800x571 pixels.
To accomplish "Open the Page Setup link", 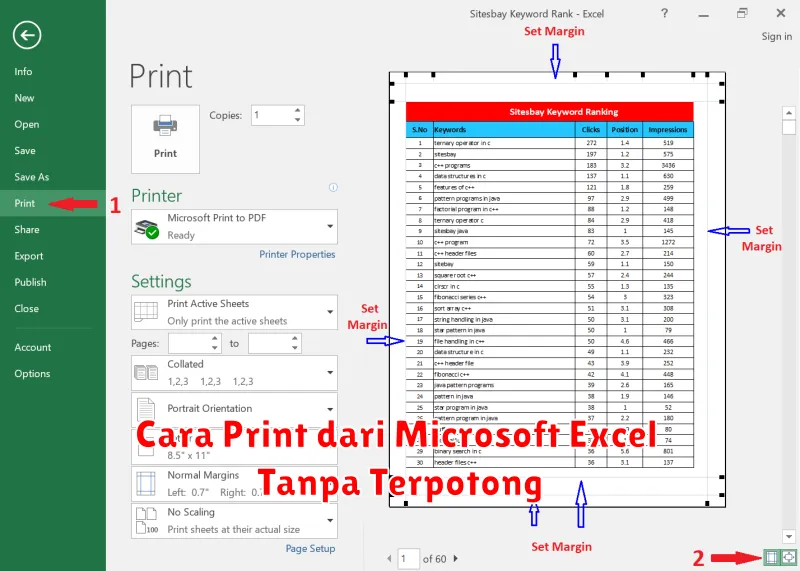I will click(x=310, y=549).
